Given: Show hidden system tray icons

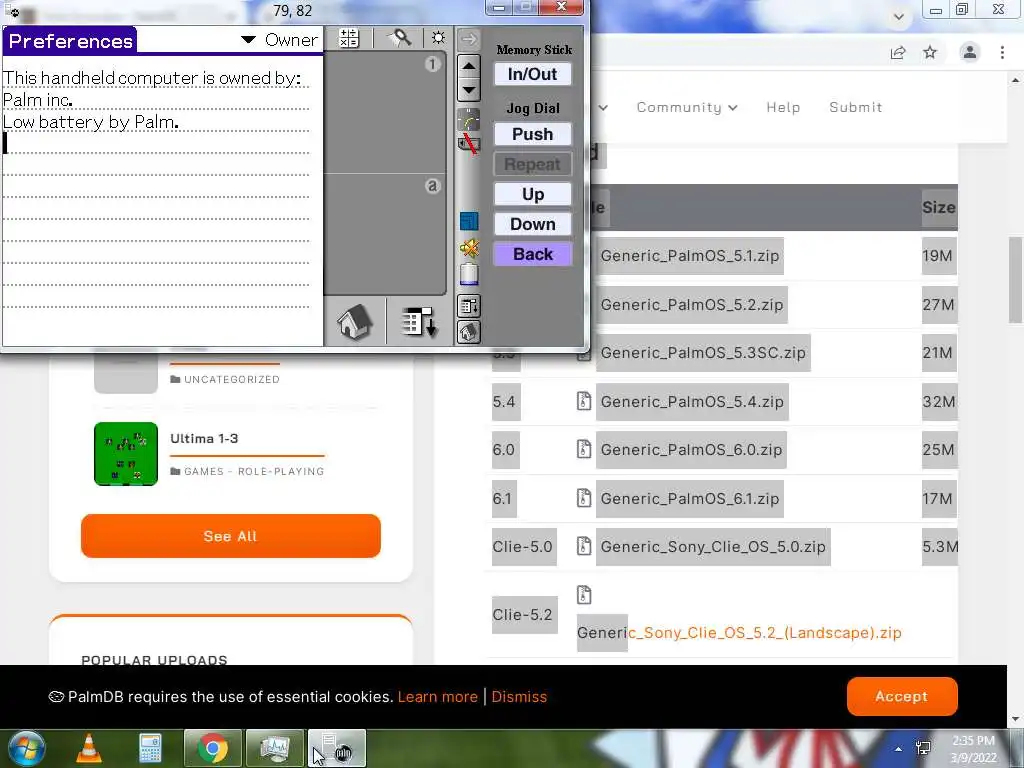Looking at the screenshot, I should (899, 749).
